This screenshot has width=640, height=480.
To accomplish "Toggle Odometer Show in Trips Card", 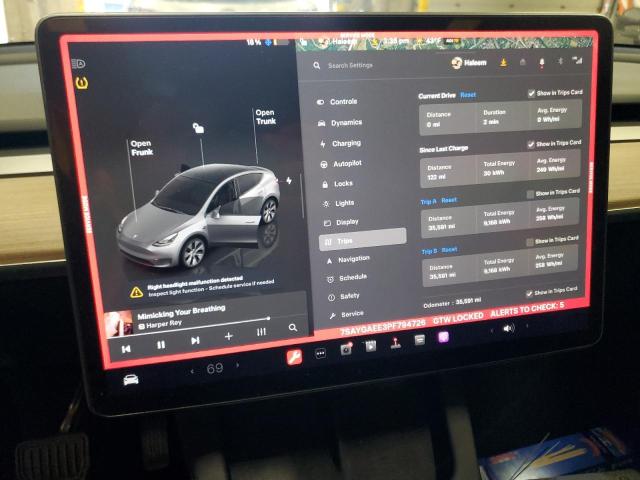I will click(529, 293).
